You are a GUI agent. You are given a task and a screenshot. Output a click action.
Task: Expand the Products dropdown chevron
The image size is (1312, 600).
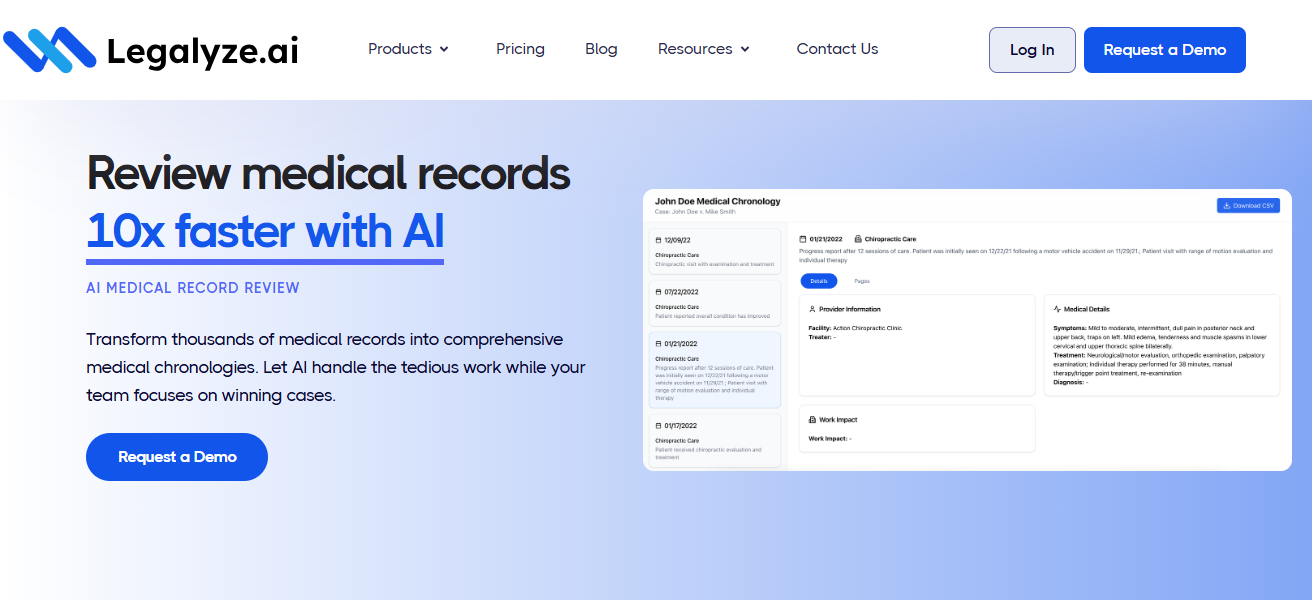click(444, 49)
